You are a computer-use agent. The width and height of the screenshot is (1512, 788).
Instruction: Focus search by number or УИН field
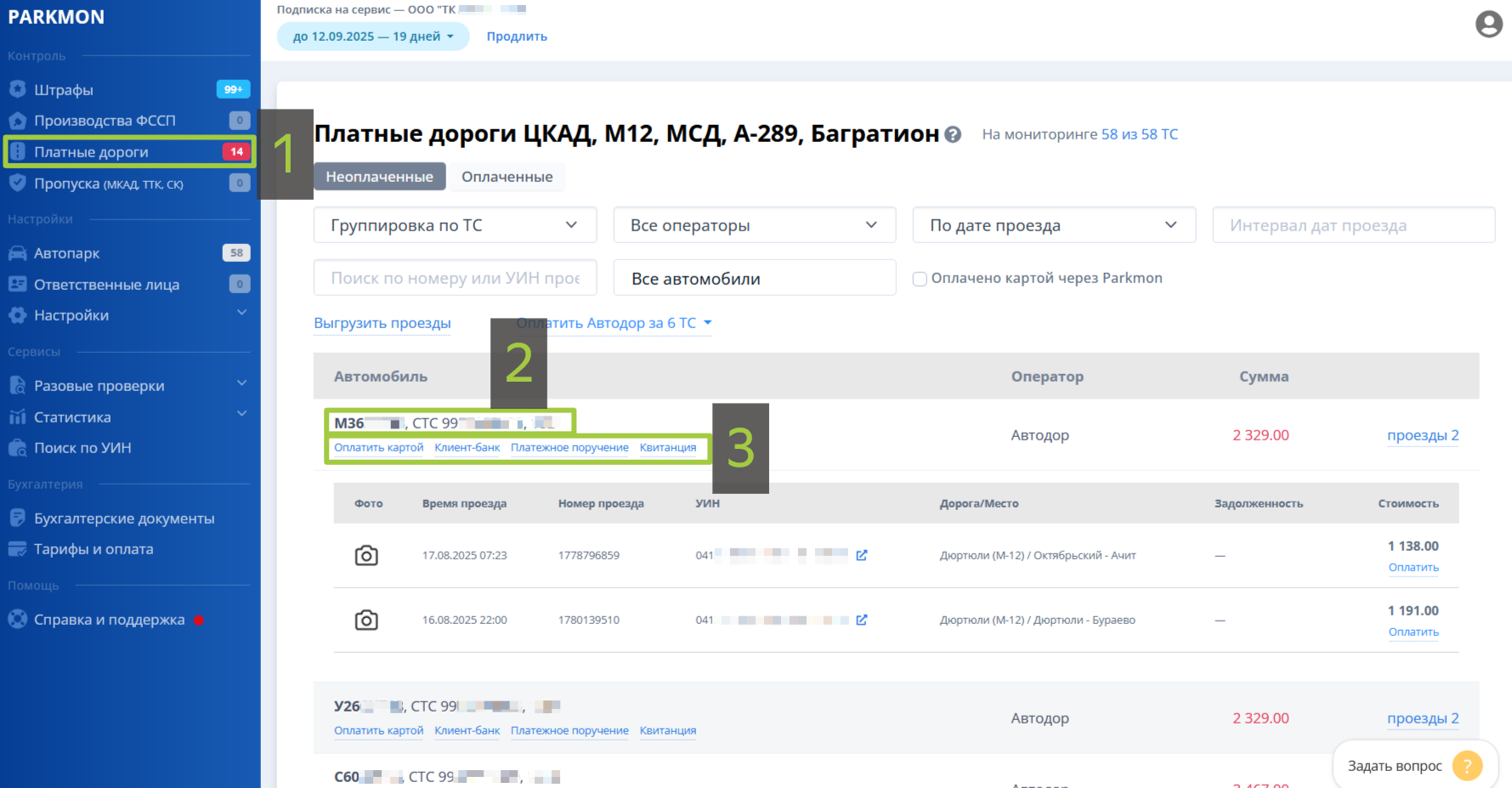pyautogui.click(x=456, y=278)
